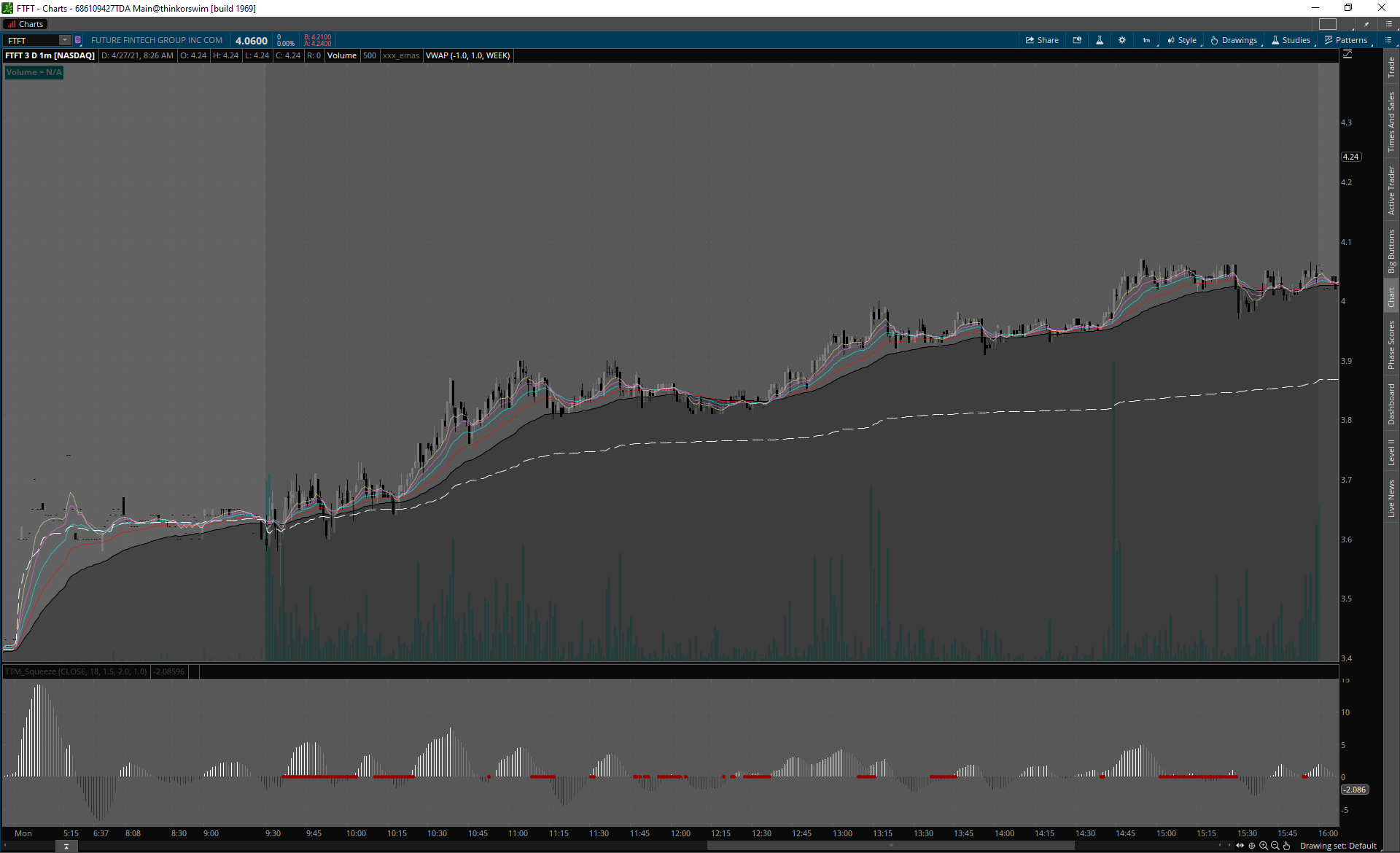Click the zoom out magnifier icon
The width and height of the screenshot is (1400, 853).
click(x=1275, y=846)
